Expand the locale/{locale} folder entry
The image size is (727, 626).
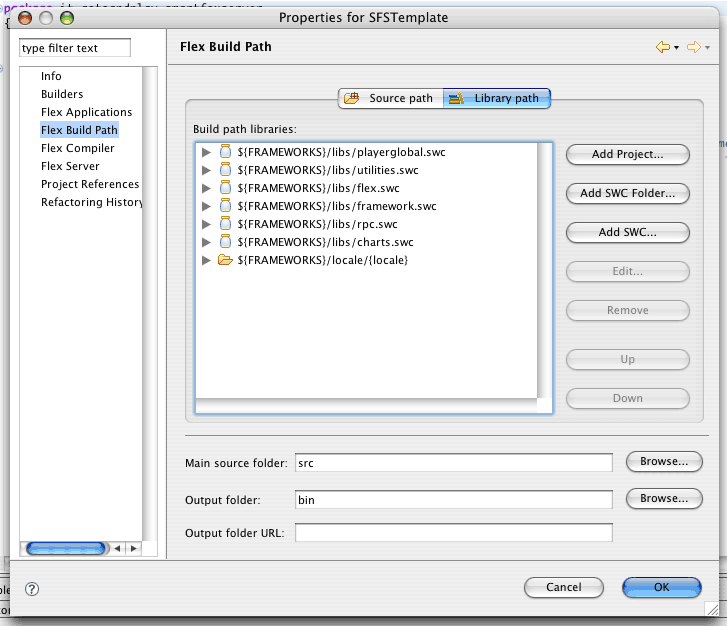206,260
